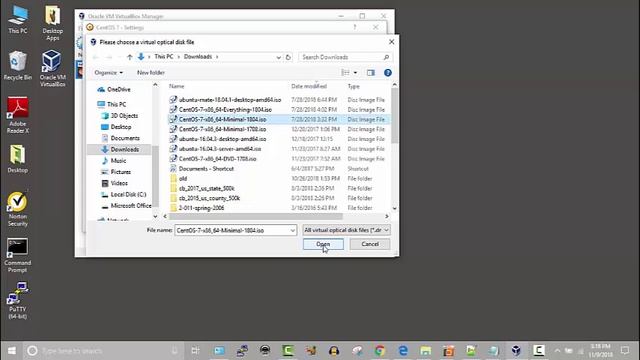Open the file type filter dropdown
This screenshot has height=360, width=640.
[x=346, y=230]
